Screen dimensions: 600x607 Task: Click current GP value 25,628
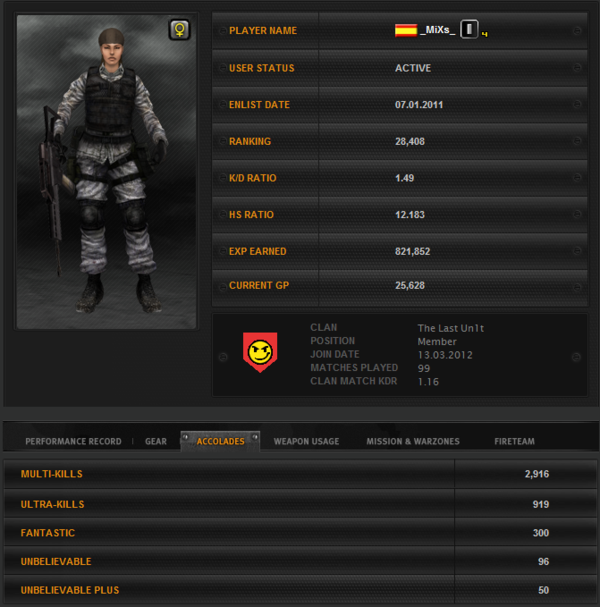pos(410,285)
